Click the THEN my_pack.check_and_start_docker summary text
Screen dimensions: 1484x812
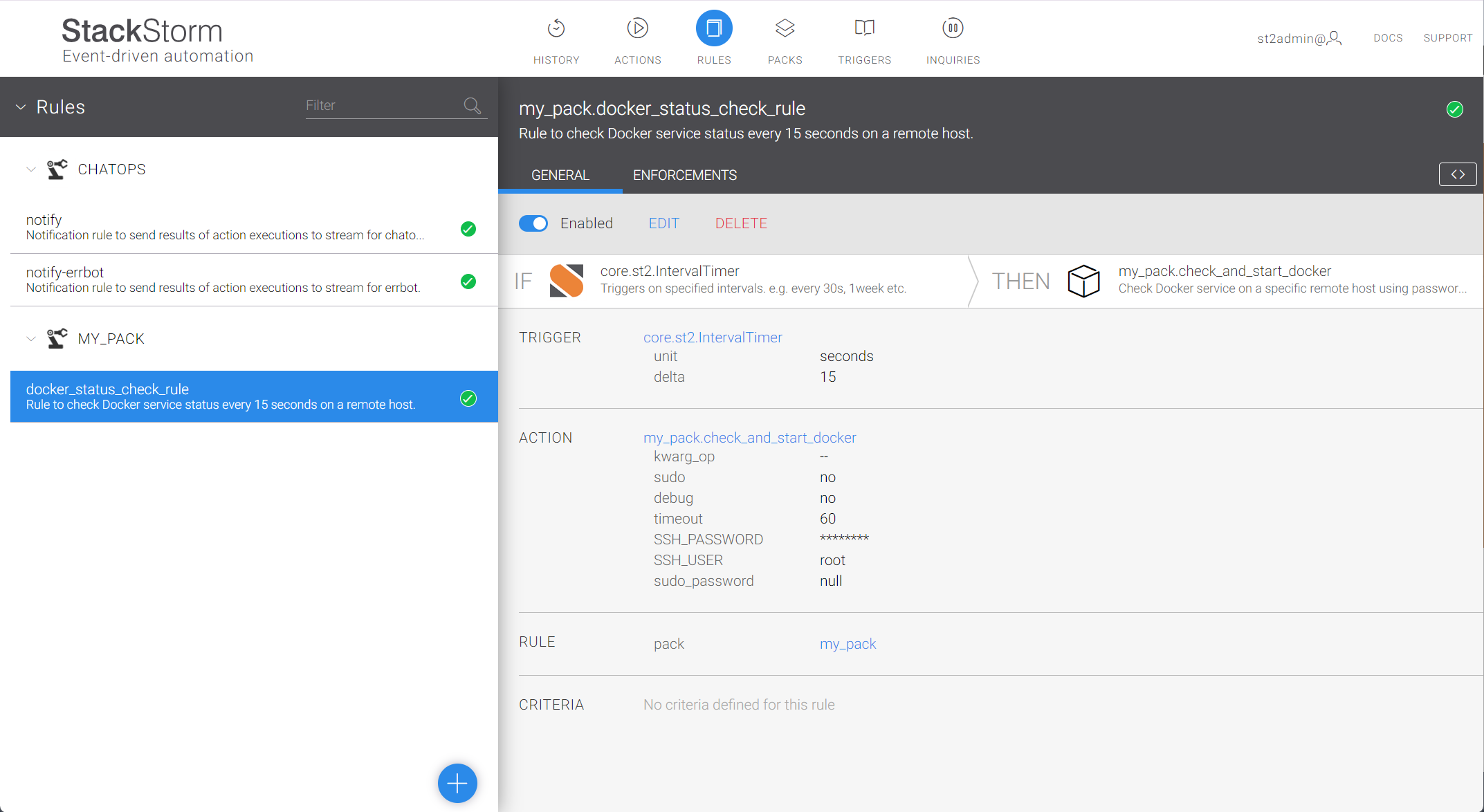click(x=1292, y=279)
